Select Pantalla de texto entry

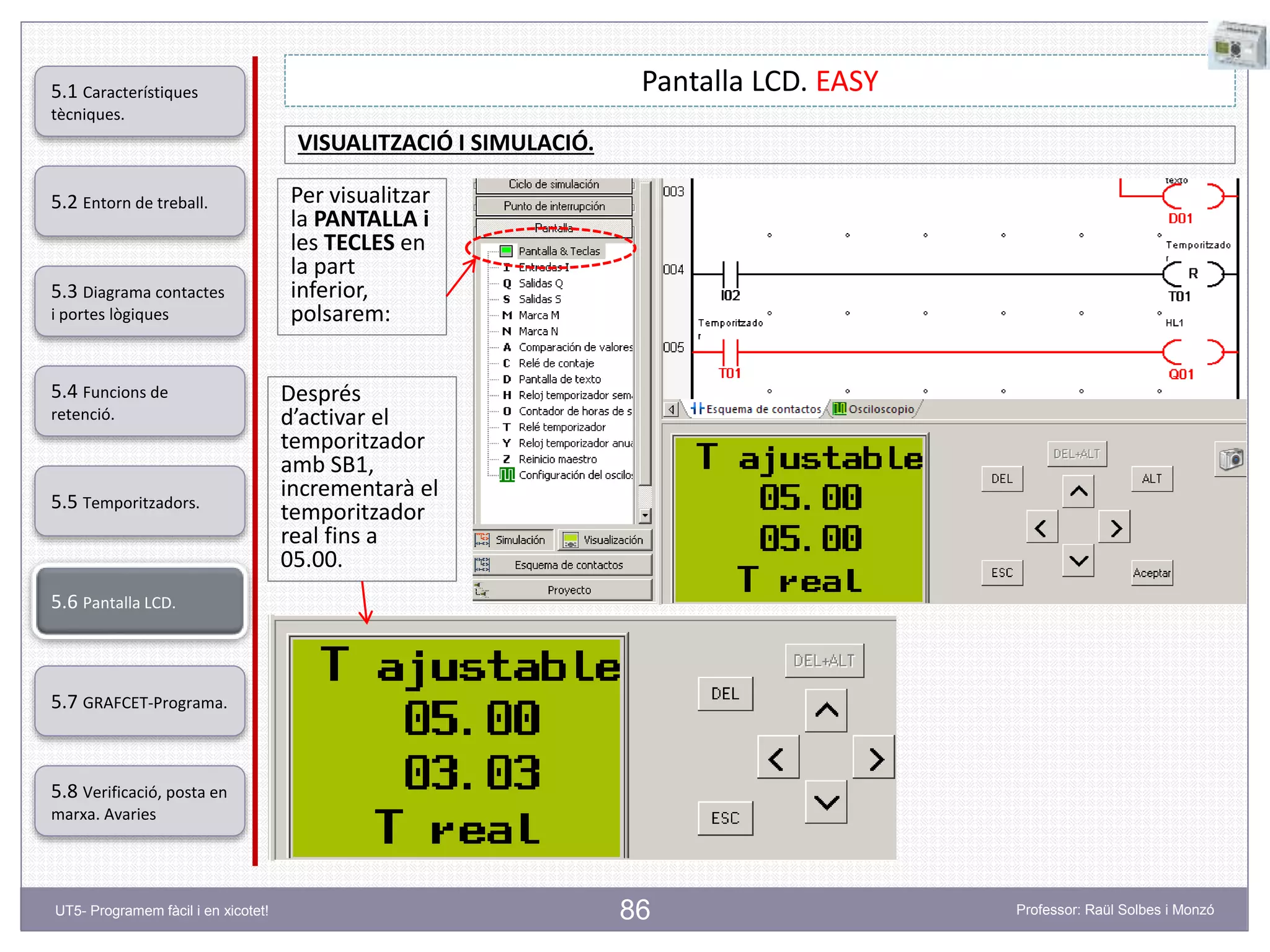(559, 379)
